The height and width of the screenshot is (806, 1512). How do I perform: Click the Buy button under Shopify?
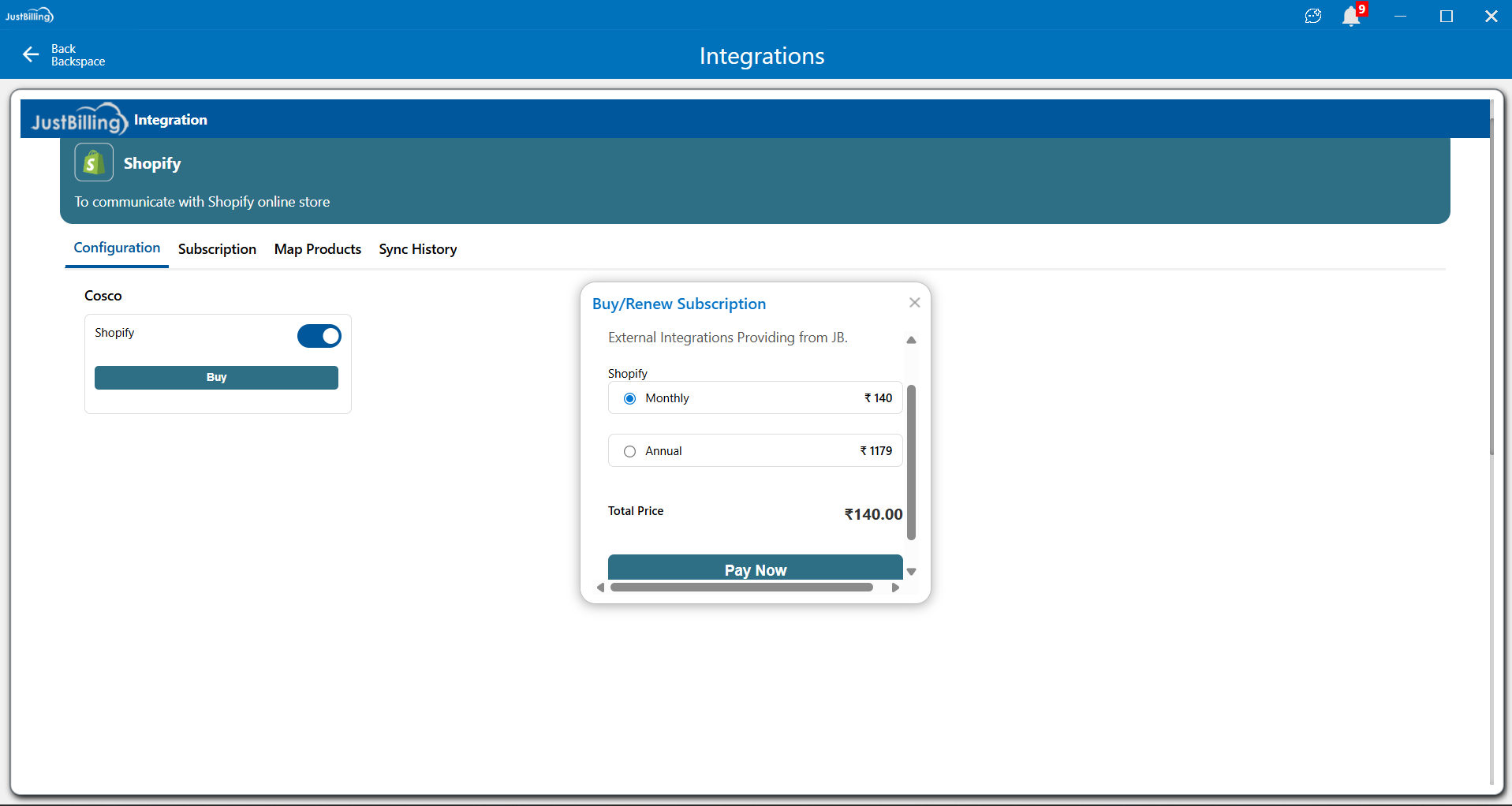(216, 378)
